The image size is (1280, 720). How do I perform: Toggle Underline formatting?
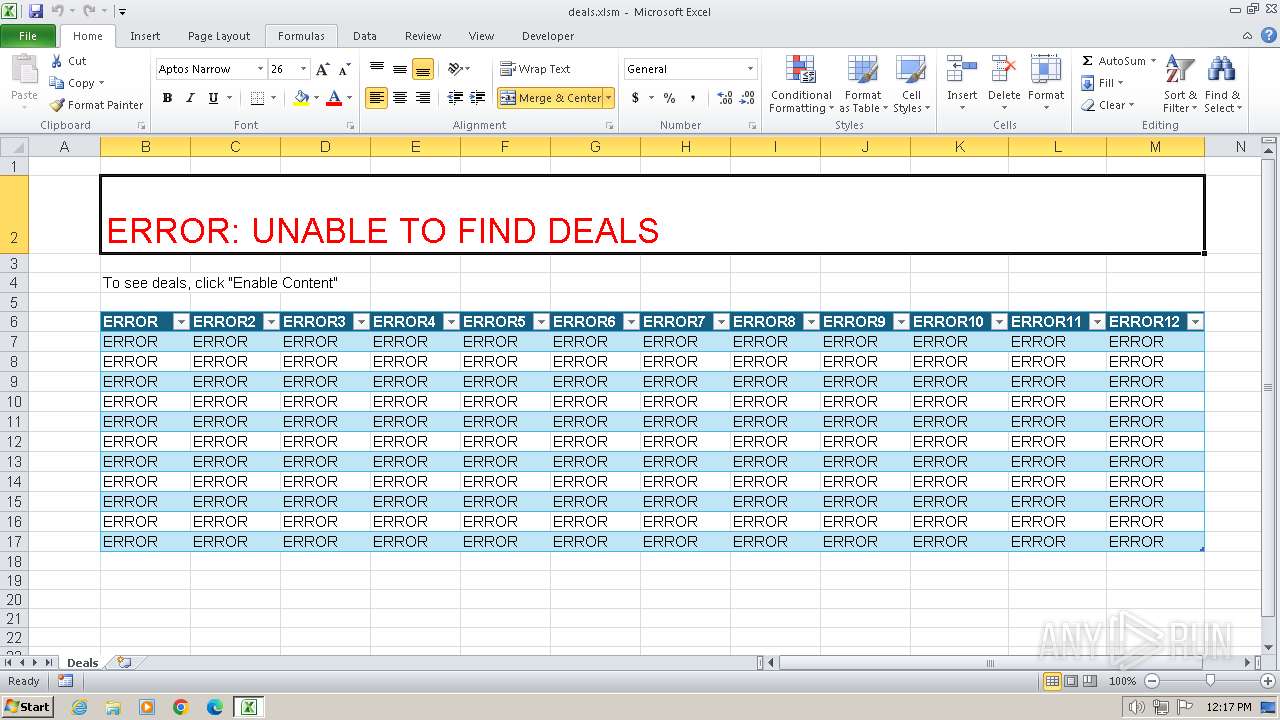pyautogui.click(x=213, y=98)
